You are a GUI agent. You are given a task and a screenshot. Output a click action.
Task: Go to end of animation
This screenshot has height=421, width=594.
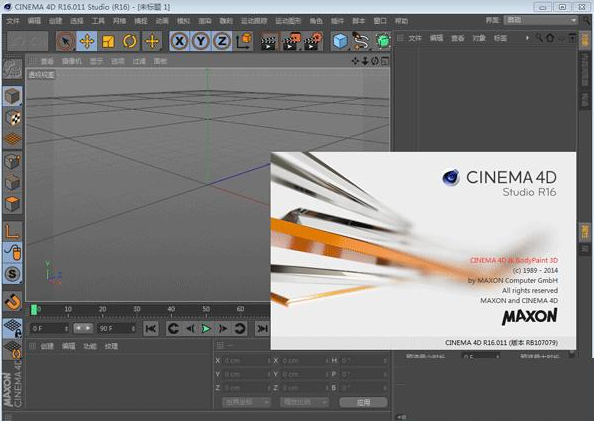pos(261,329)
